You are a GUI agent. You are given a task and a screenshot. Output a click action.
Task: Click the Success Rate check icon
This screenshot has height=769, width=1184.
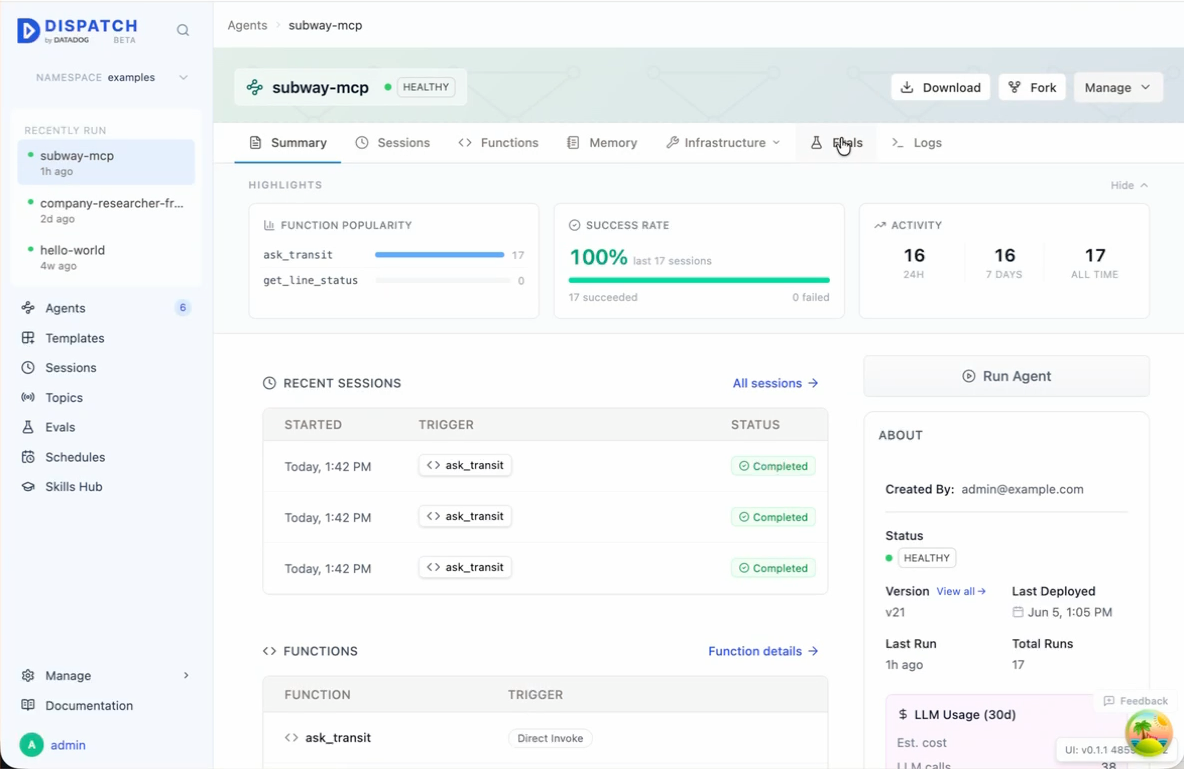pyautogui.click(x=575, y=225)
